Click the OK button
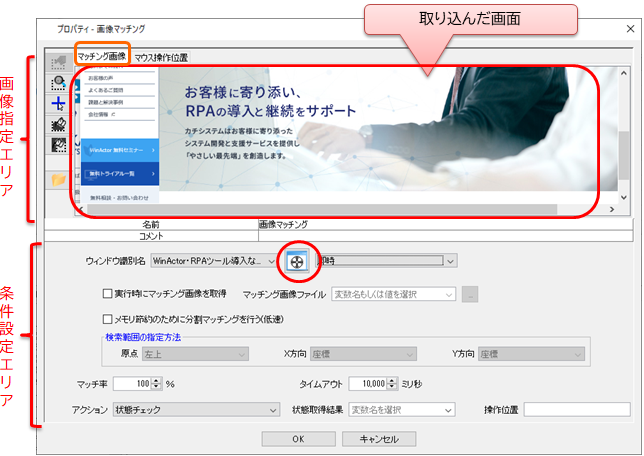 point(298,439)
